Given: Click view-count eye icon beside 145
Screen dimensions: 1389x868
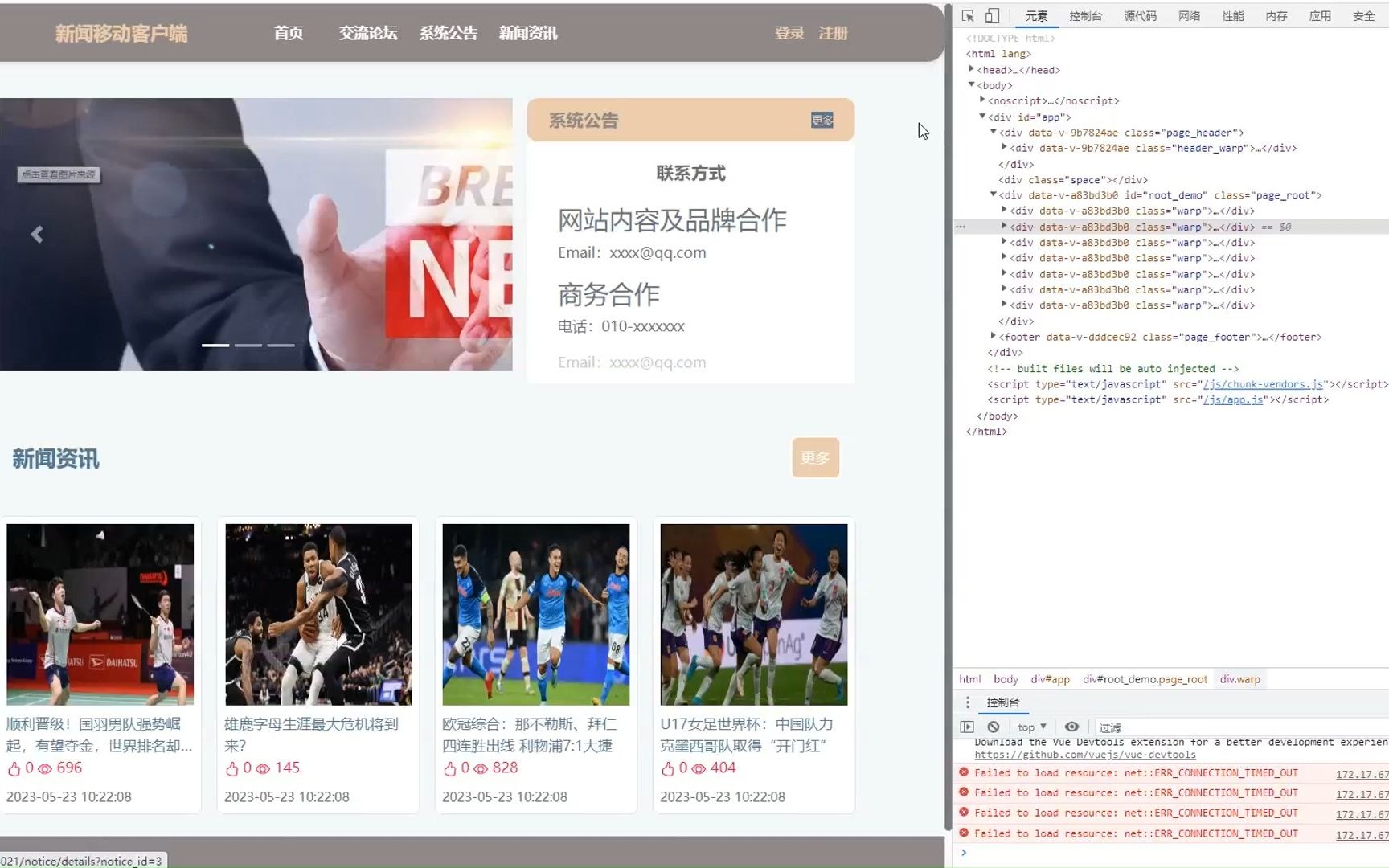Looking at the screenshot, I should click(263, 769).
